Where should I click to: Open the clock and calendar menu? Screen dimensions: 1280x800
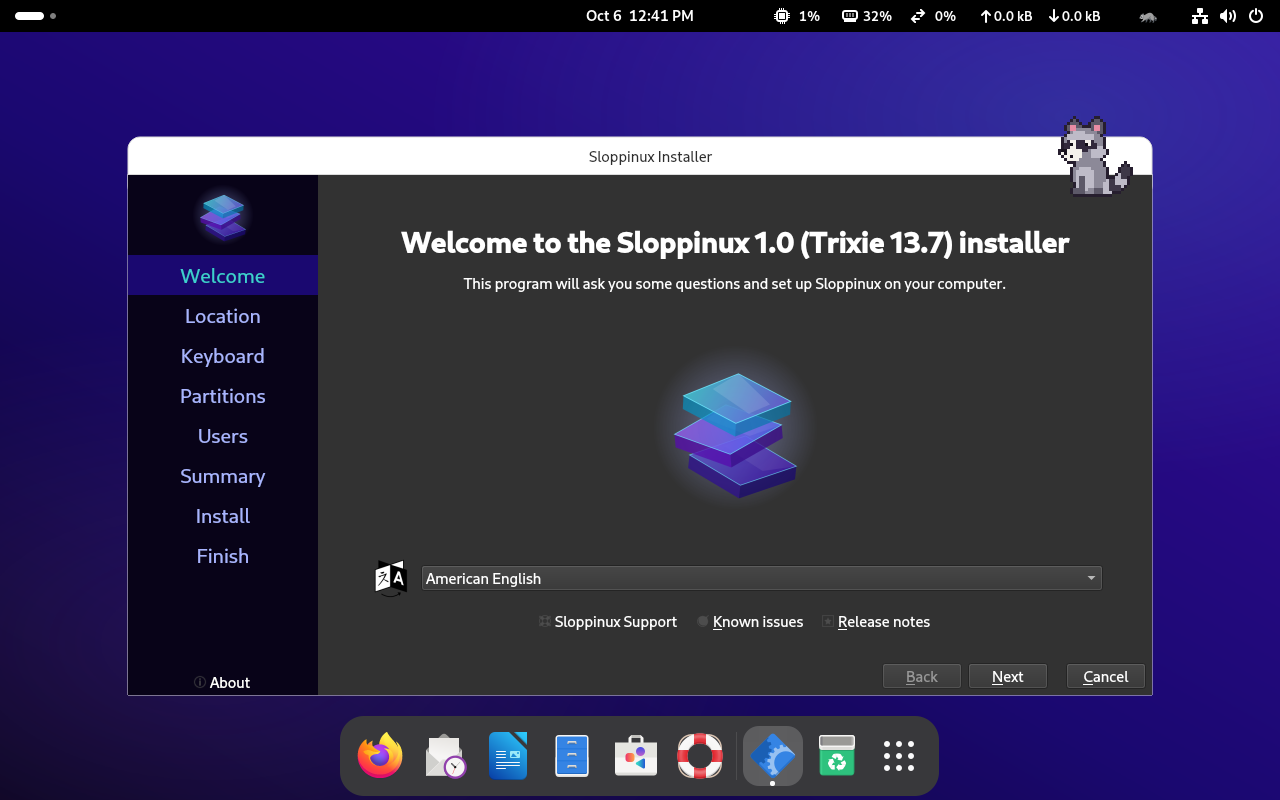[640, 16]
